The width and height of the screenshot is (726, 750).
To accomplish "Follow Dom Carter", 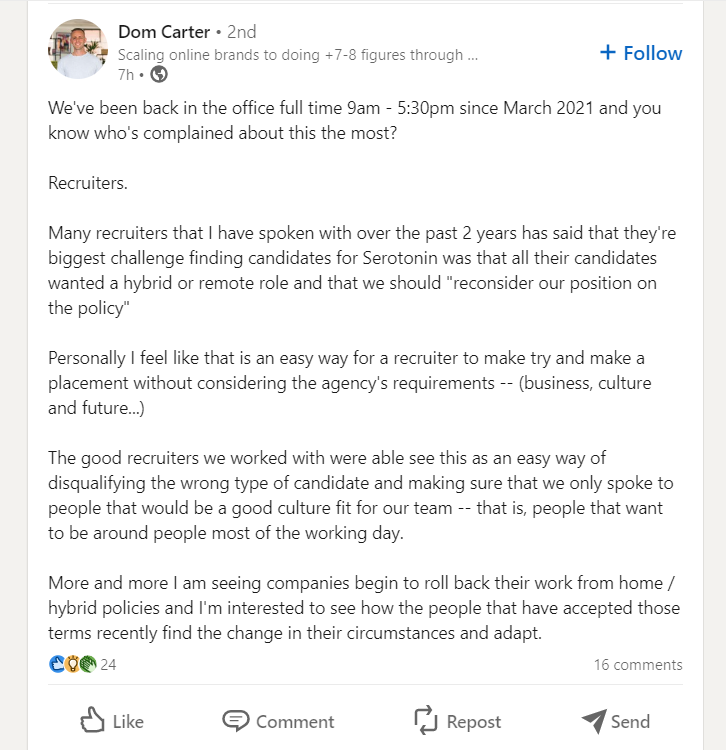I will point(641,53).
